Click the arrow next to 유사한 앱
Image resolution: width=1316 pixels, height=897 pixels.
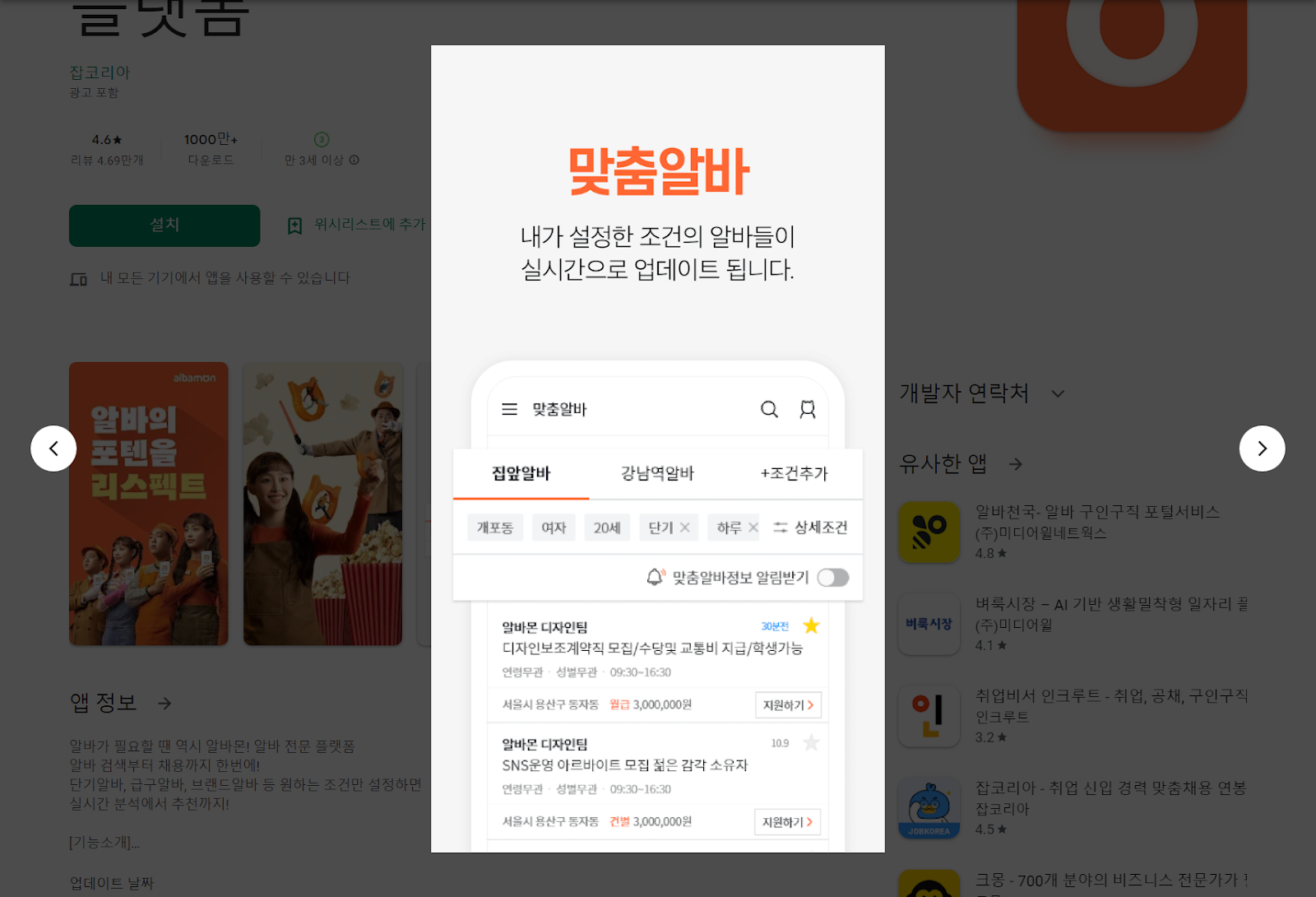[1016, 464]
